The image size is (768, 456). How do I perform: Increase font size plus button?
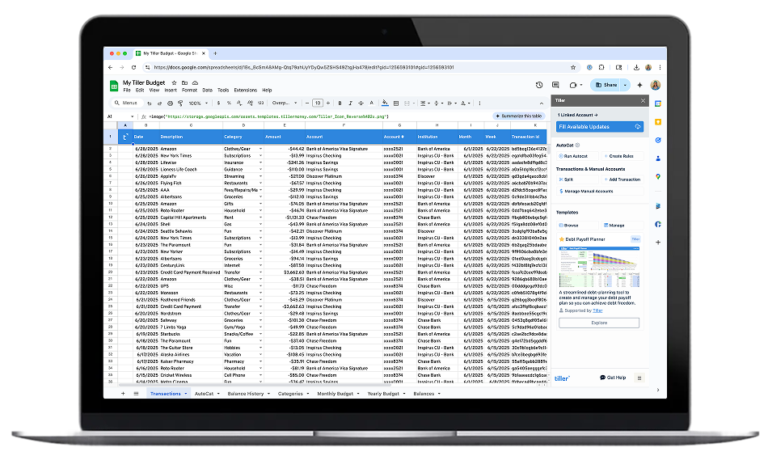pyautogui.click(x=328, y=103)
